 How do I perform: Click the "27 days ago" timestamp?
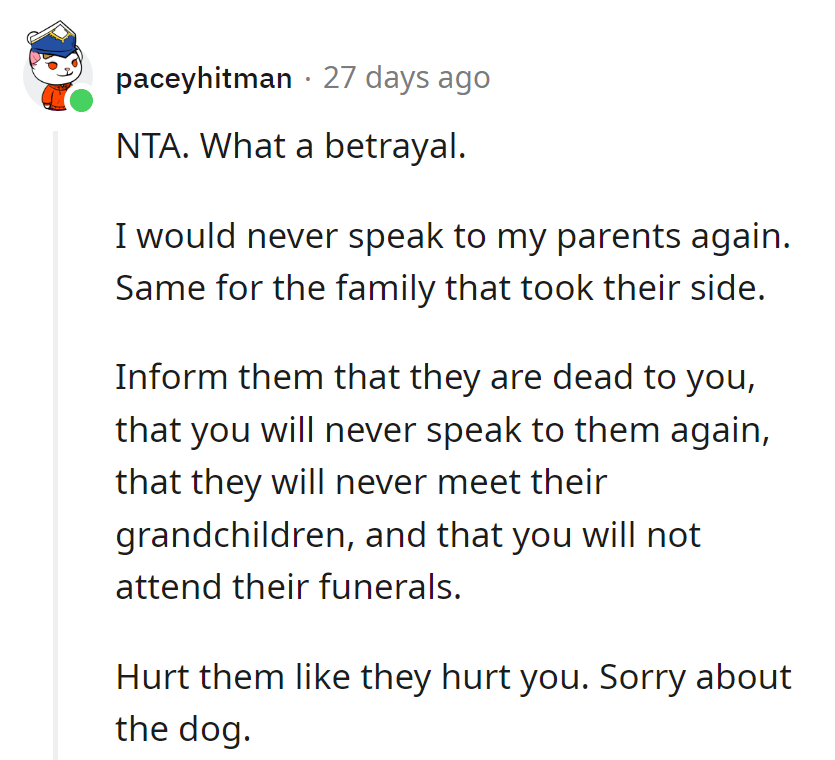(x=406, y=78)
